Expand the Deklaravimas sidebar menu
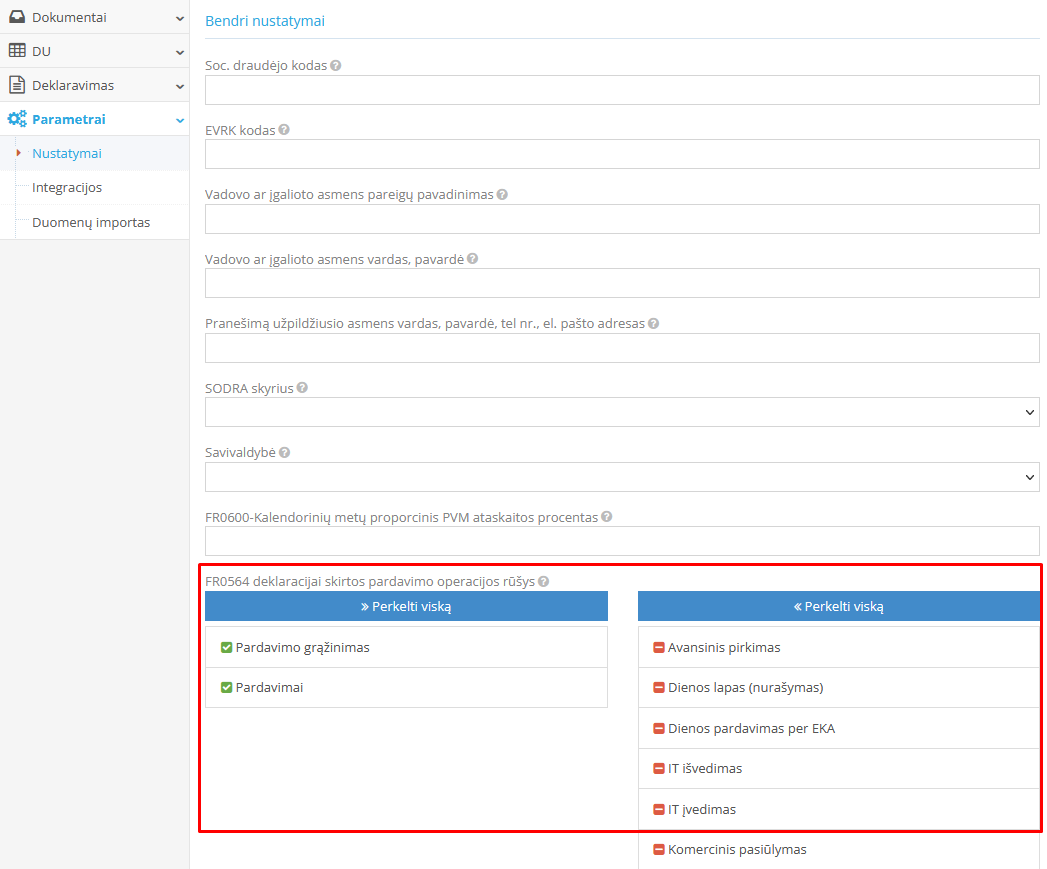The width and height of the screenshot is (1047, 869). click(x=94, y=85)
